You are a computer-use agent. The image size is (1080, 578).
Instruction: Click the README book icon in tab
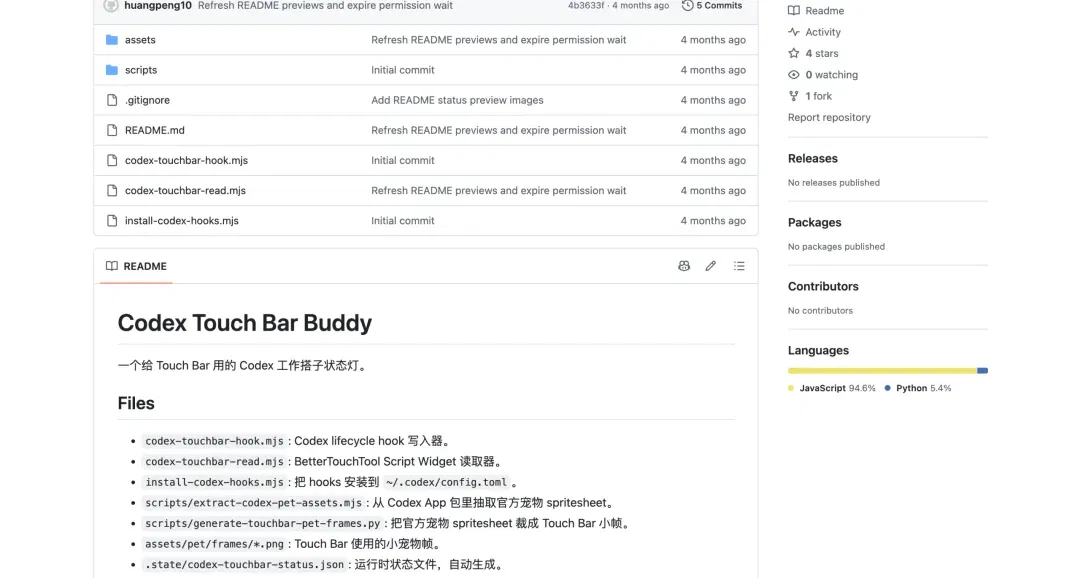tap(112, 266)
